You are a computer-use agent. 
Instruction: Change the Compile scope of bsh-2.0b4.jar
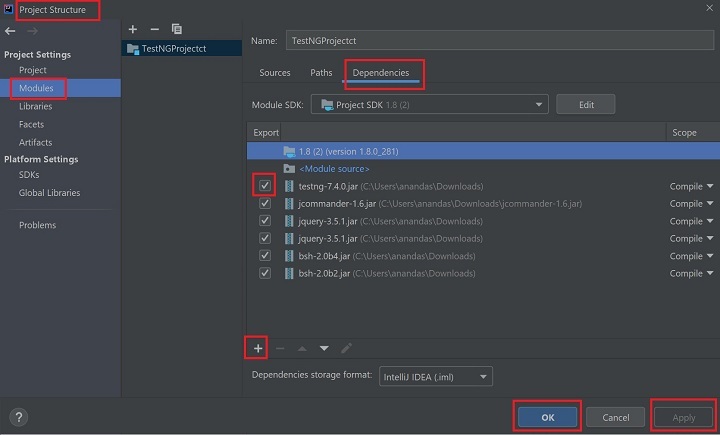click(x=691, y=256)
